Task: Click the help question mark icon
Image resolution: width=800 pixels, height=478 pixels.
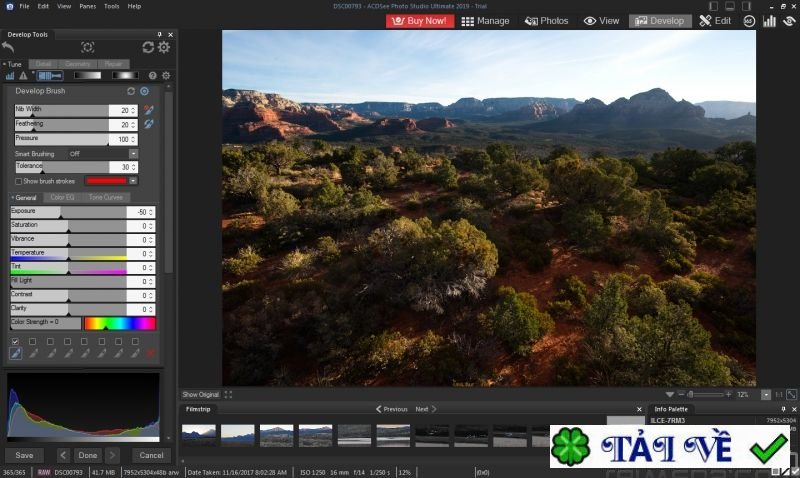Action: coord(152,75)
